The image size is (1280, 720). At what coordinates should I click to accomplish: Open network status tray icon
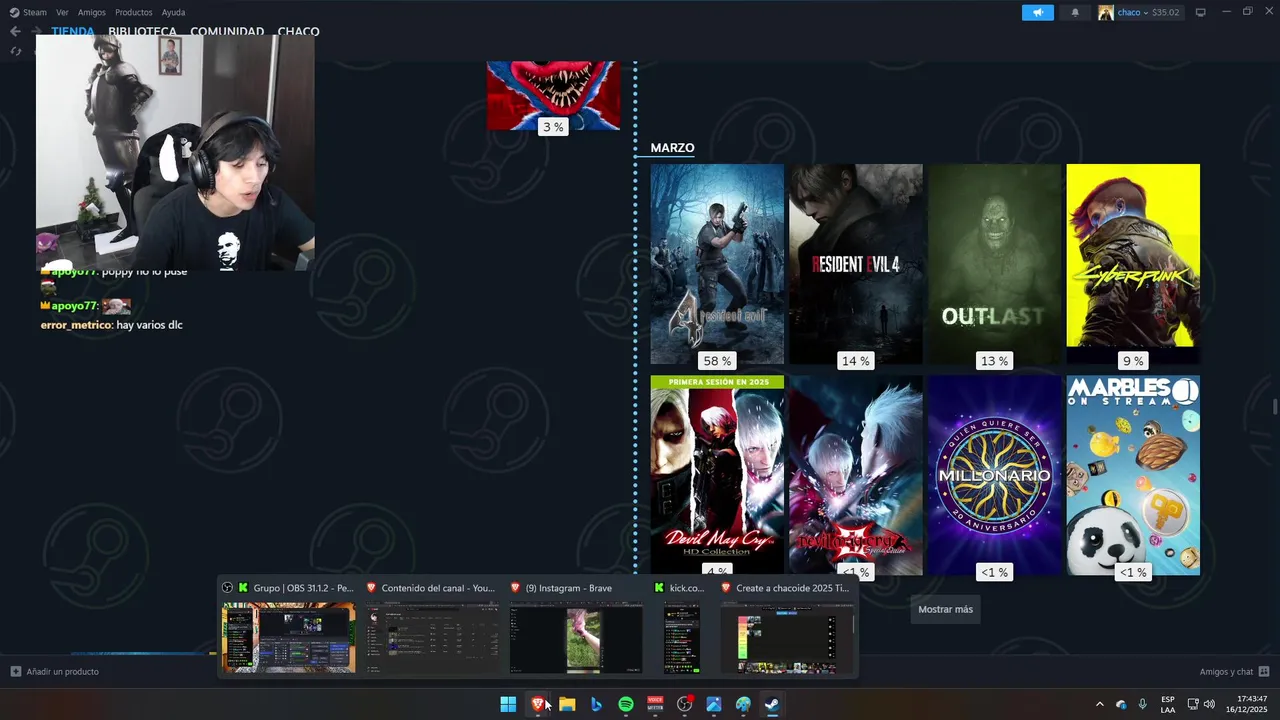pyautogui.click(x=1192, y=704)
